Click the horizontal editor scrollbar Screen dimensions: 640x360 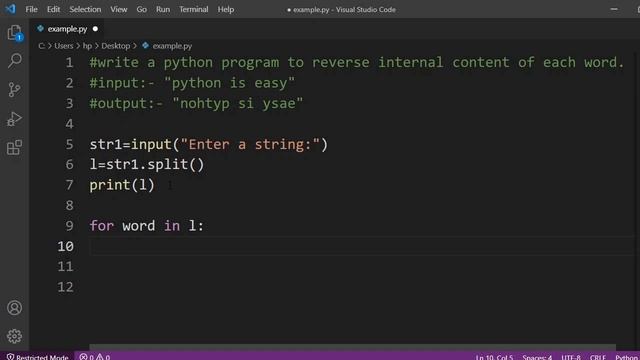click(352, 347)
